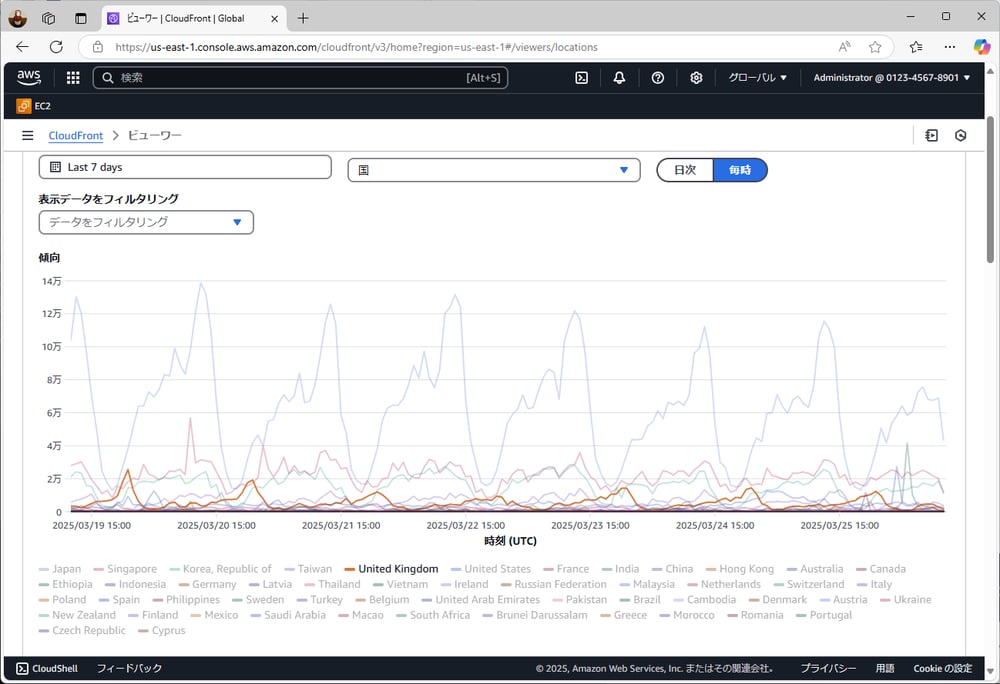Screen dimensions: 1000x684
Task: Open 用語 terms link in footer
Action: pos(885,668)
